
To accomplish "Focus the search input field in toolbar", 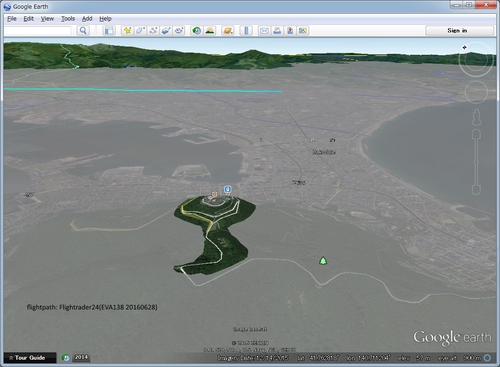I will point(38,31).
